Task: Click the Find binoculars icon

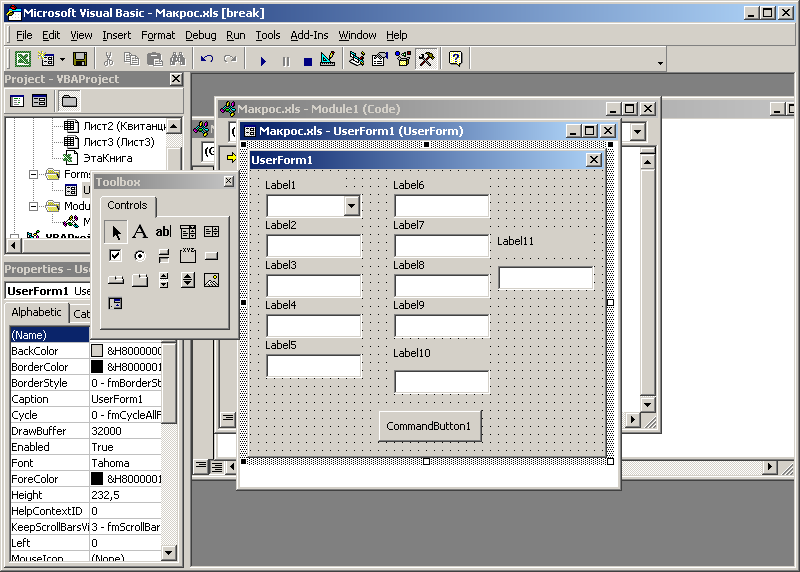Action: click(x=177, y=59)
